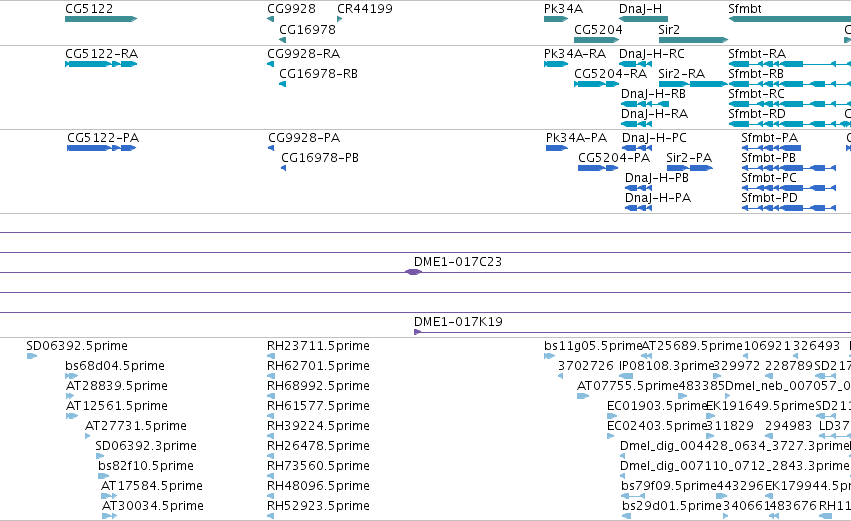
Task: Select the Sfmbt-RB transcript glyph
Action: pyautogui.click(x=790, y=84)
